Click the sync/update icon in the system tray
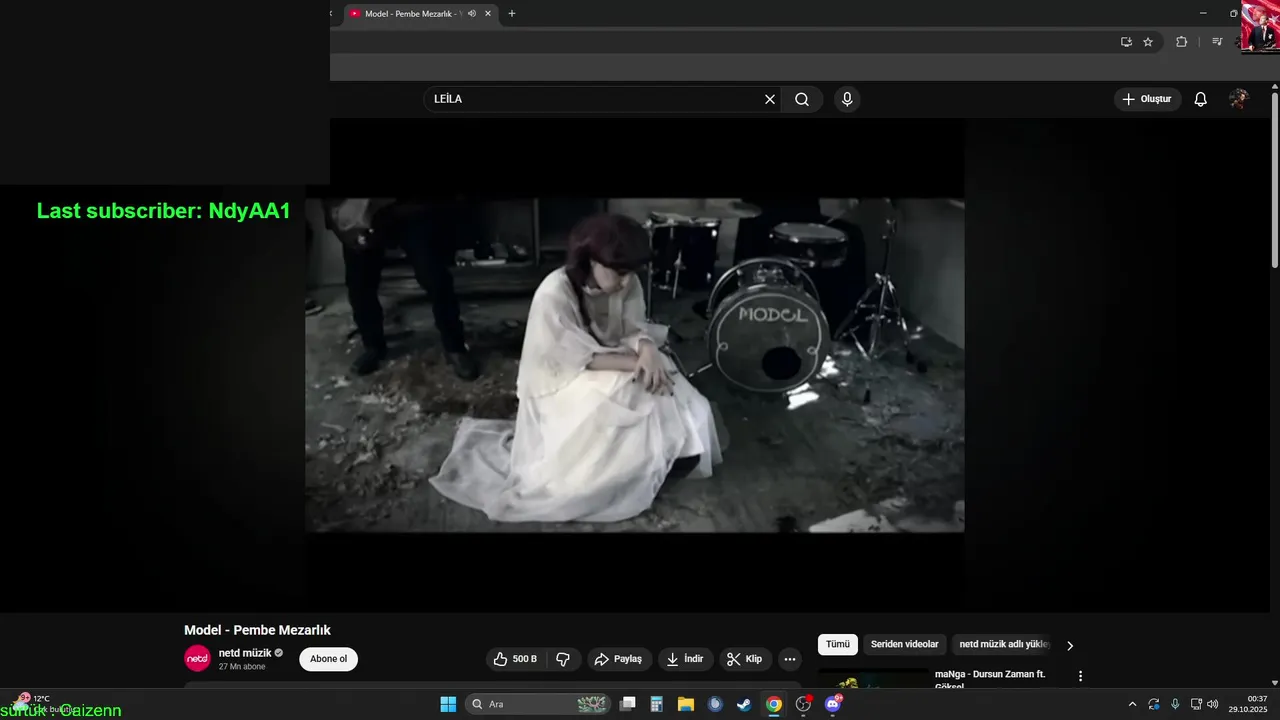Screen dimensions: 1280x720 coord(1154,704)
